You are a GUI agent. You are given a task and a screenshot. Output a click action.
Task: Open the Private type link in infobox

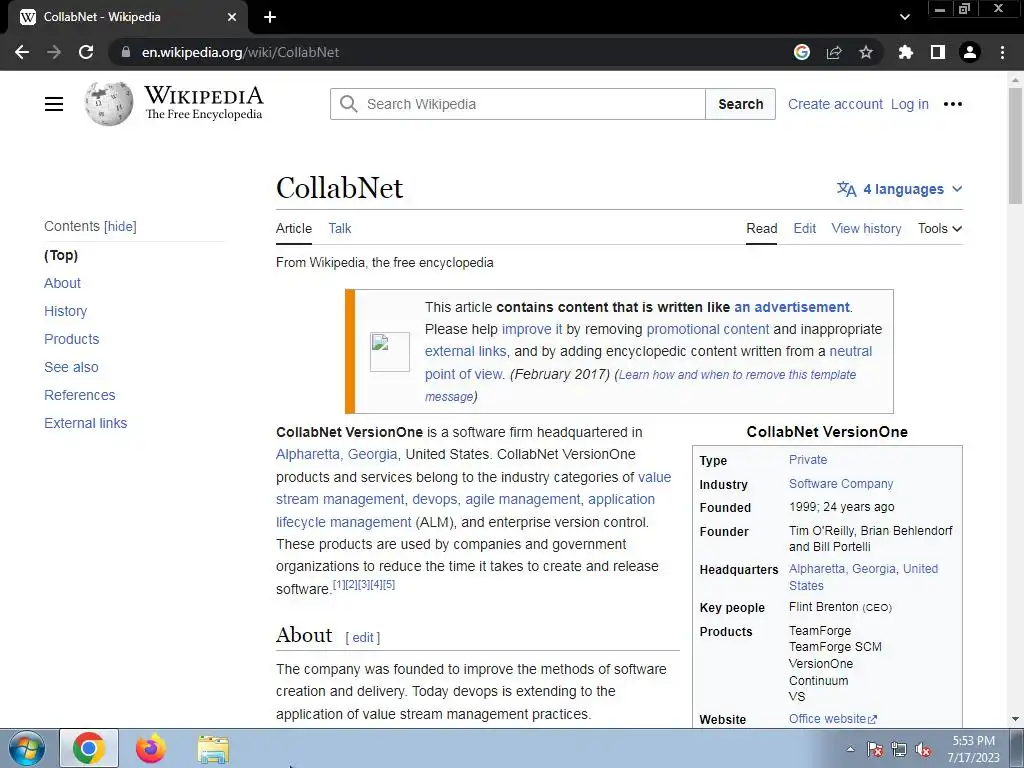[808, 460]
